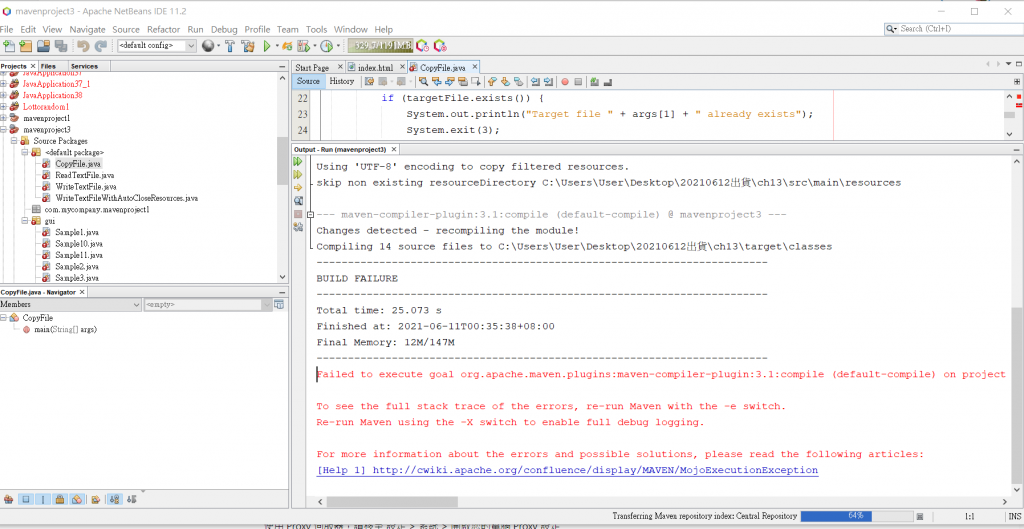Toggle Show Static Members in Navigator
1024x529 pixels.
pos(43,499)
